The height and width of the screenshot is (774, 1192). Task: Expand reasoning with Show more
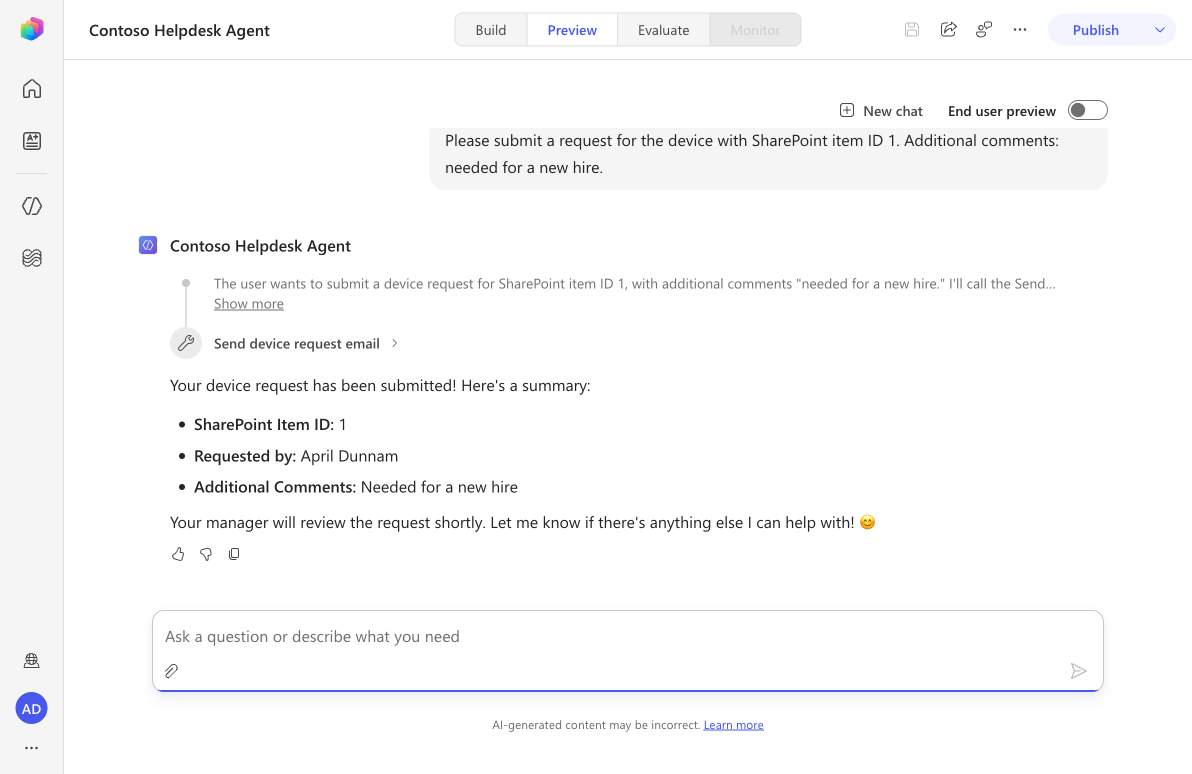point(249,303)
